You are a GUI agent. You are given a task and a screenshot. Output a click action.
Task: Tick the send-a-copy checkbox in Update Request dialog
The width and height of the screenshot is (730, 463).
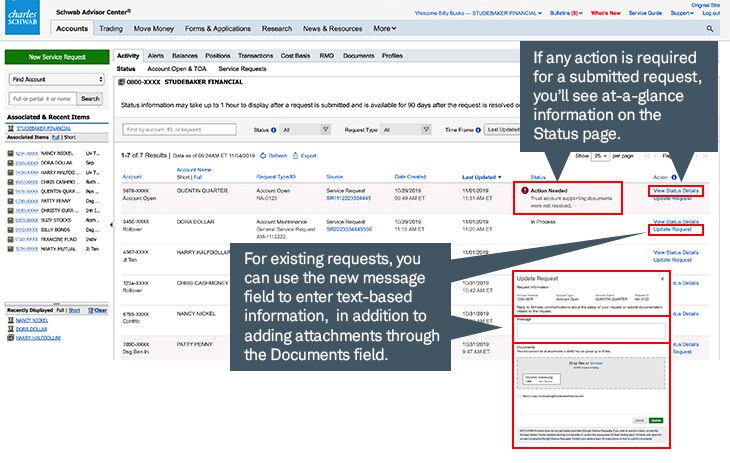pos(520,396)
